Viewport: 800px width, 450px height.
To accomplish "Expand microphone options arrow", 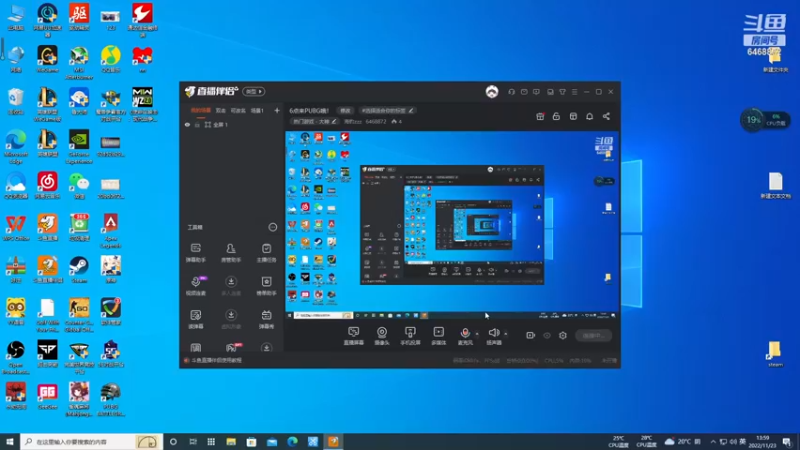I will pos(477,334).
